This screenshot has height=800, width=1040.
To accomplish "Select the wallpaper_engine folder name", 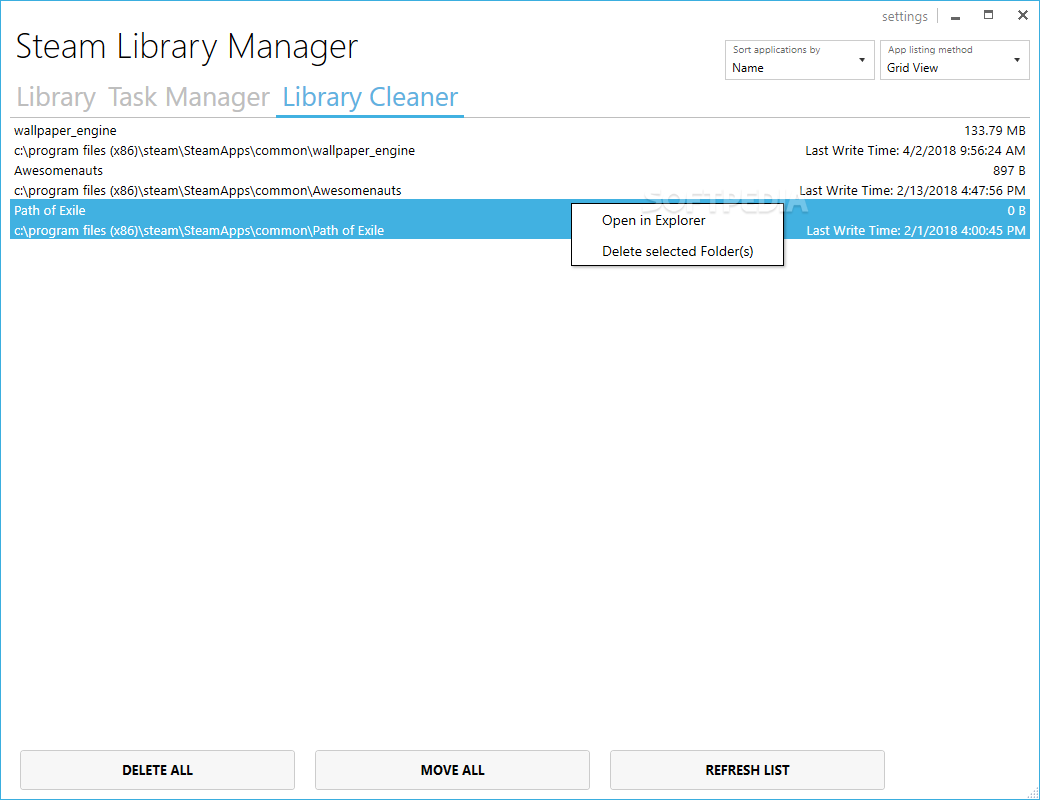I will point(65,131).
